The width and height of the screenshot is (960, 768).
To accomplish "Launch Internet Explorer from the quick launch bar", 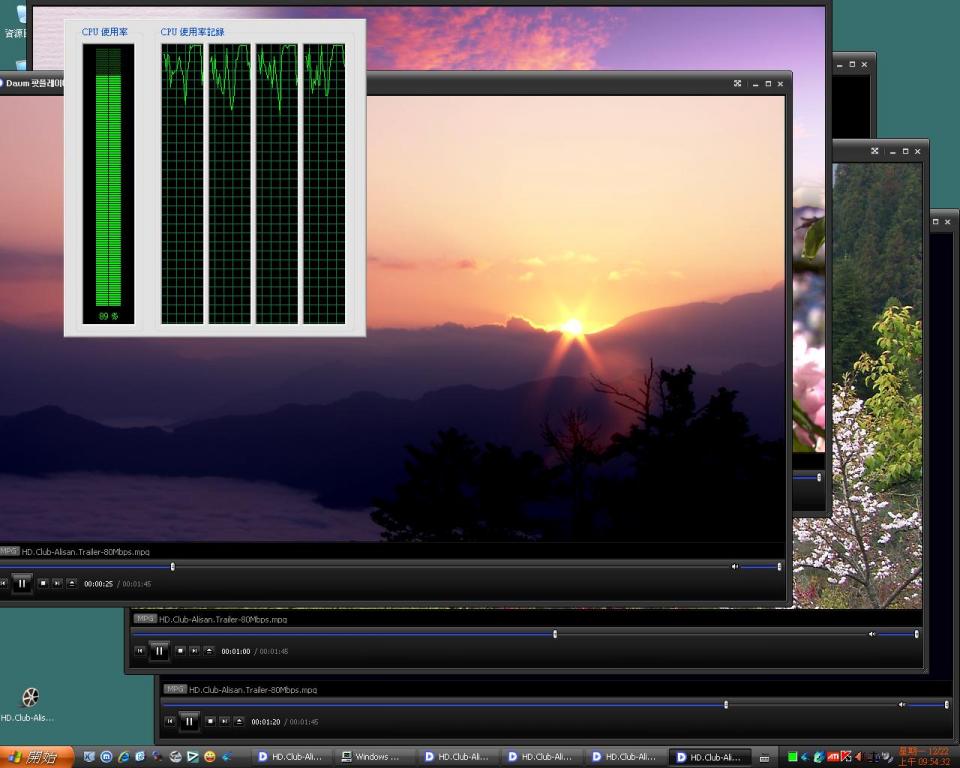I will pyautogui.click(x=123, y=757).
